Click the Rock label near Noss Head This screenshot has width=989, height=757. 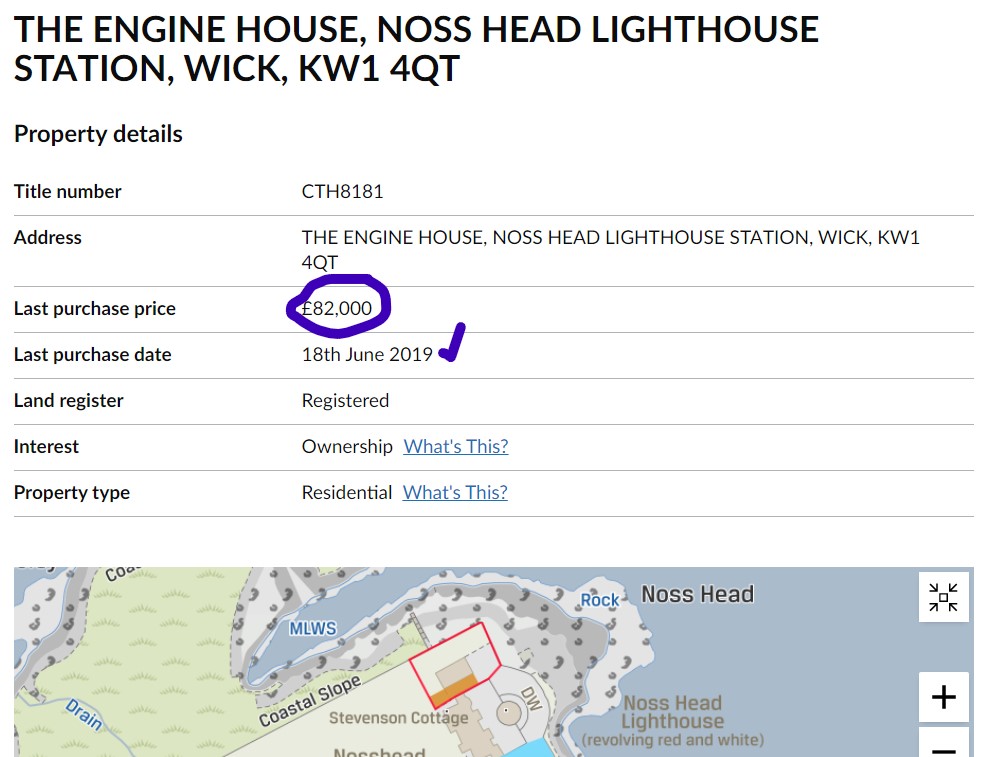click(x=600, y=600)
